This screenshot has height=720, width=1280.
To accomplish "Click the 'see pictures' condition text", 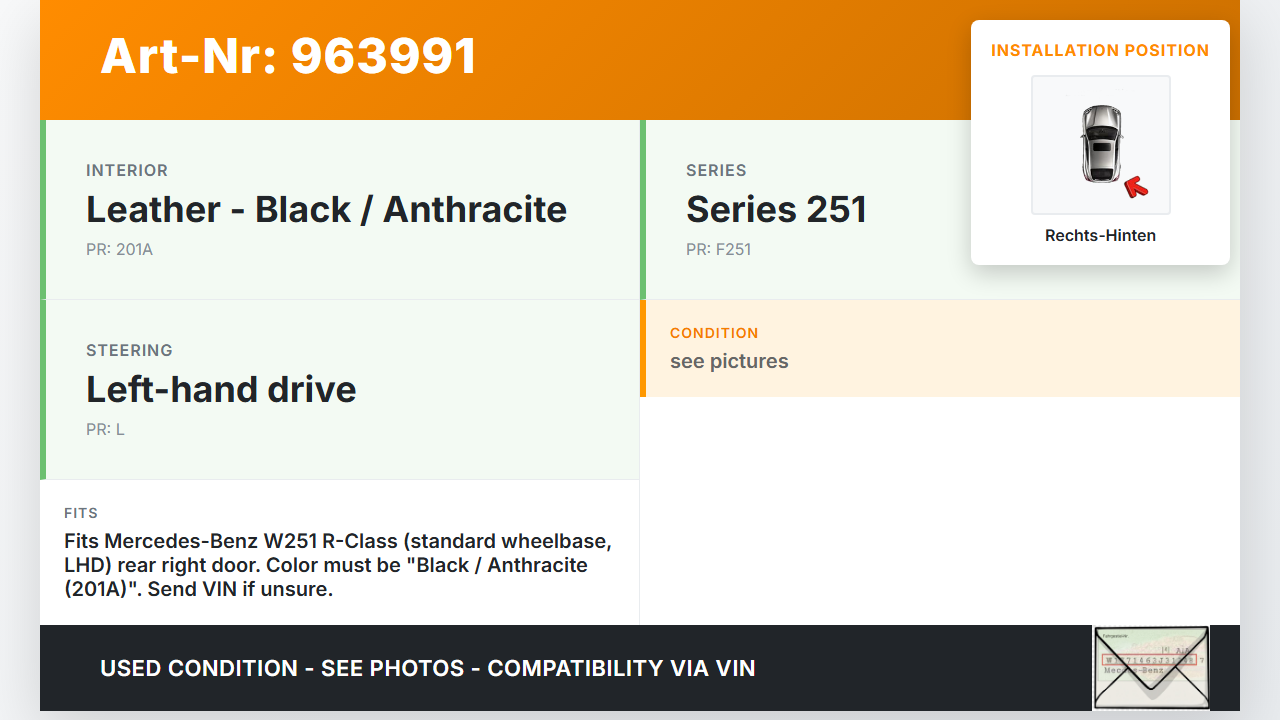I will 729,362.
